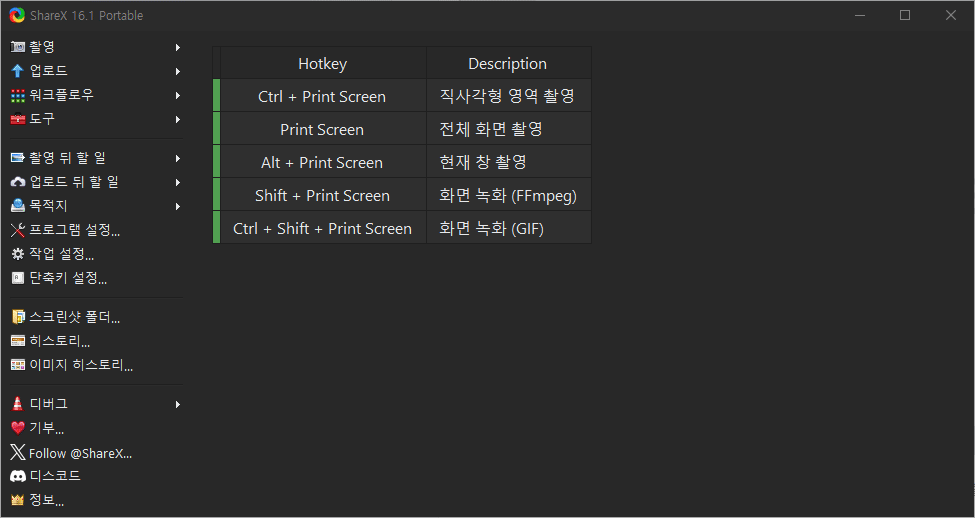Click the 목적지 globe icon

click(x=18, y=206)
